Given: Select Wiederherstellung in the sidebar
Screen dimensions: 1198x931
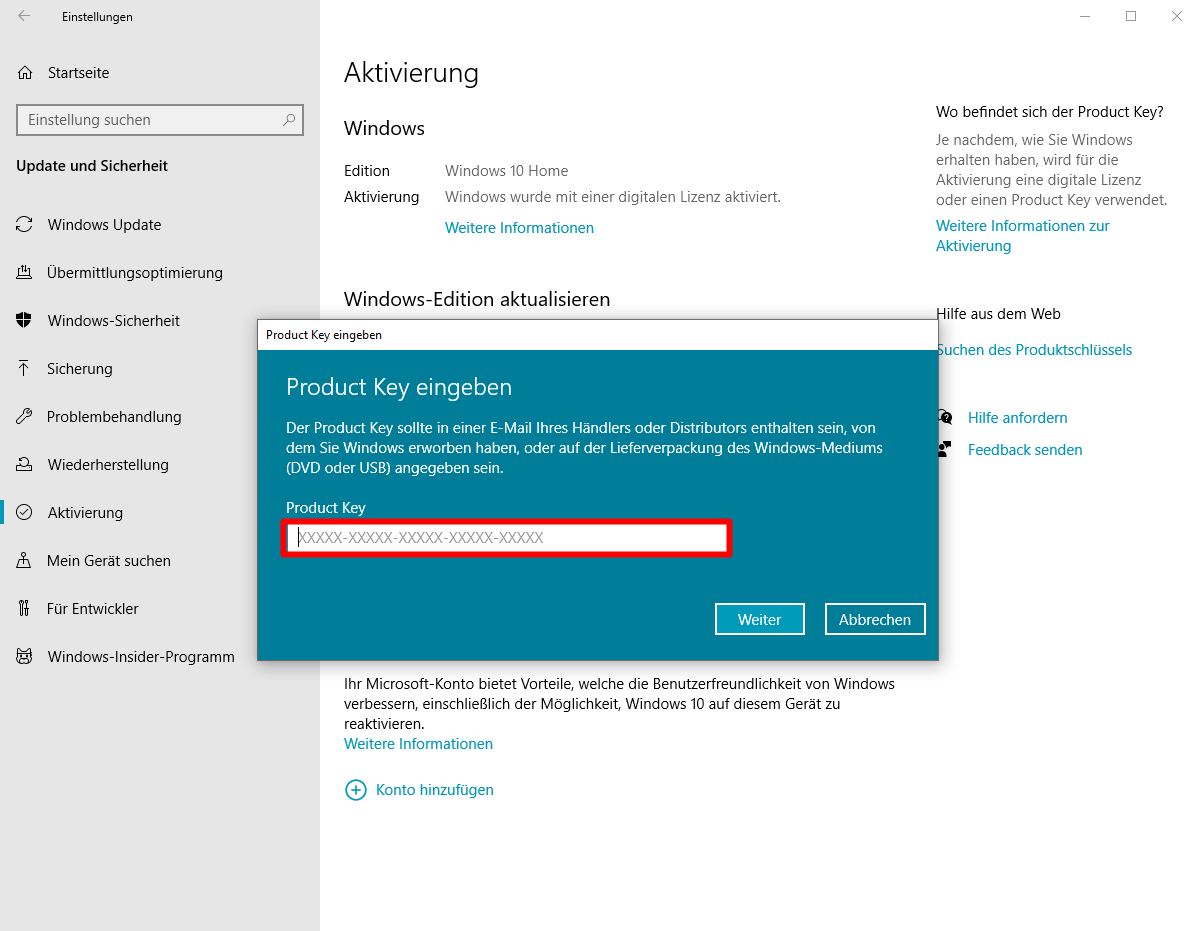Looking at the screenshot, I should pos(108,464).
